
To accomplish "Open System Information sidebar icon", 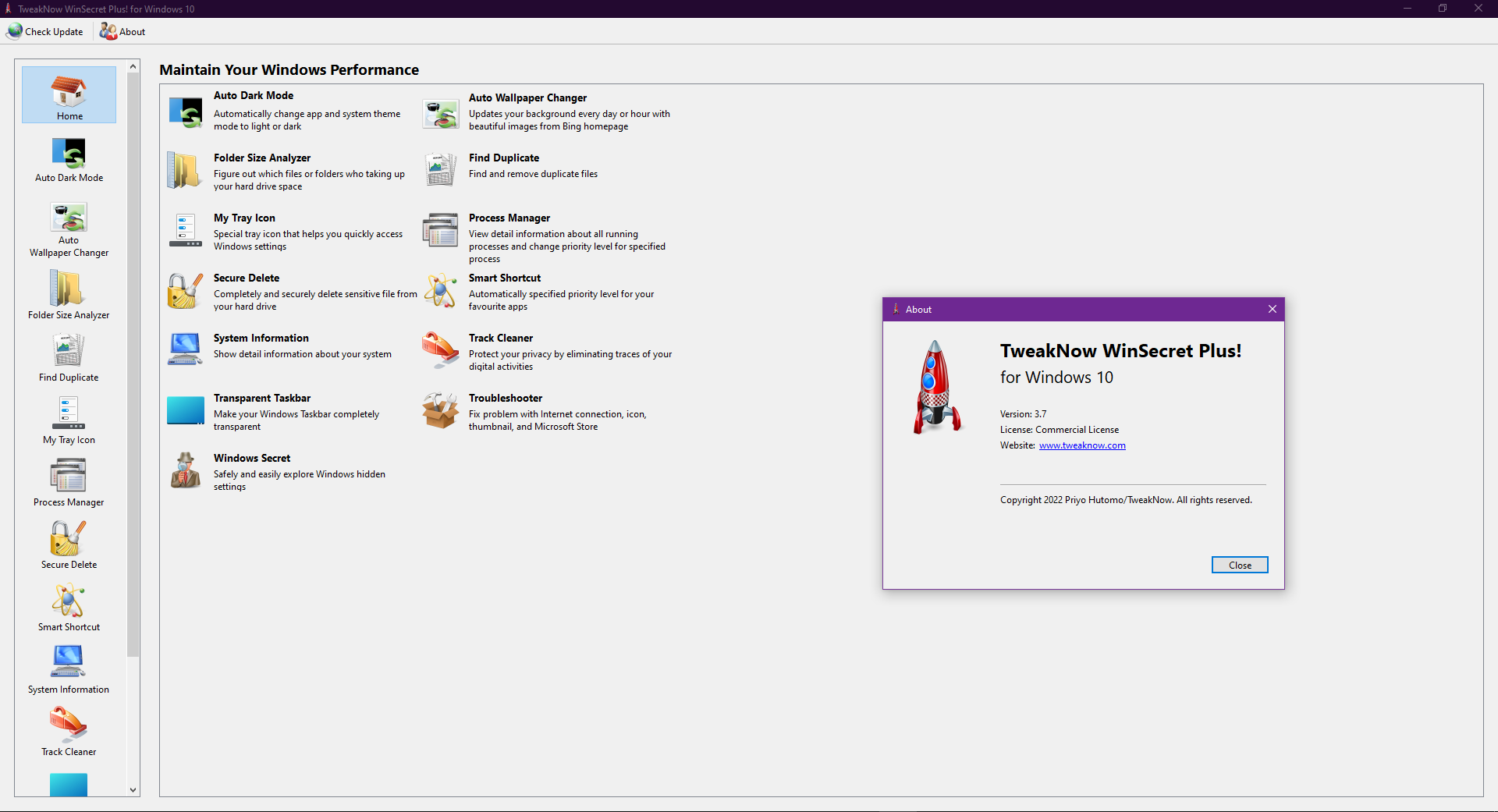I will point(69,669).
